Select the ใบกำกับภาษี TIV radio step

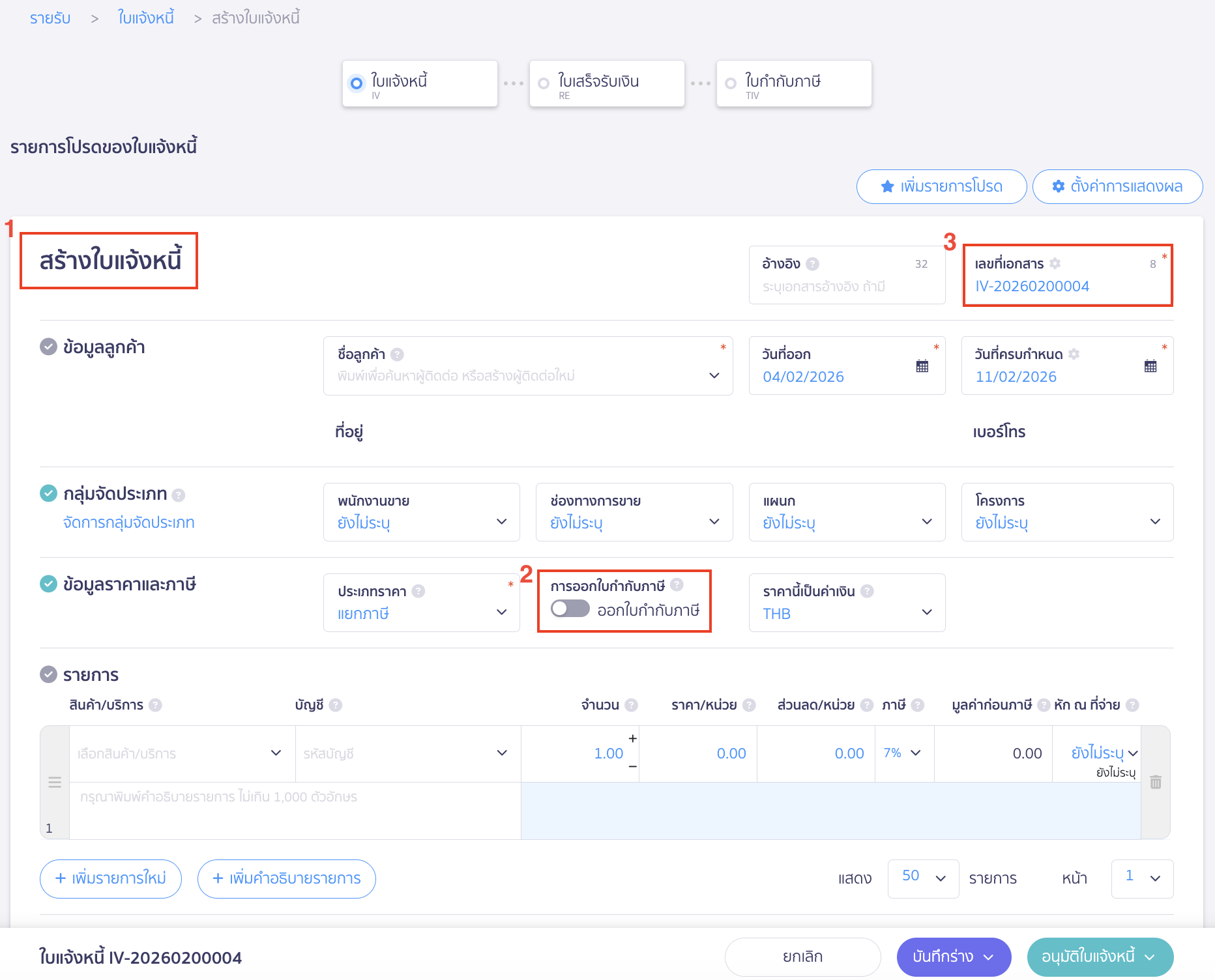[x=731, y=83]
